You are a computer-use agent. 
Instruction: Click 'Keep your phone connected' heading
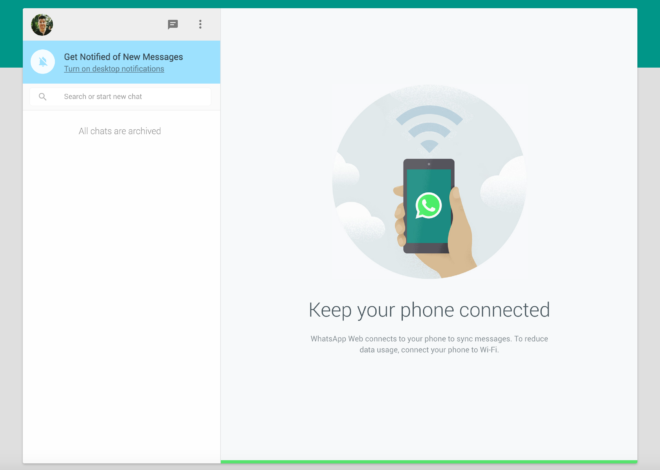click(x=429, y=311)
